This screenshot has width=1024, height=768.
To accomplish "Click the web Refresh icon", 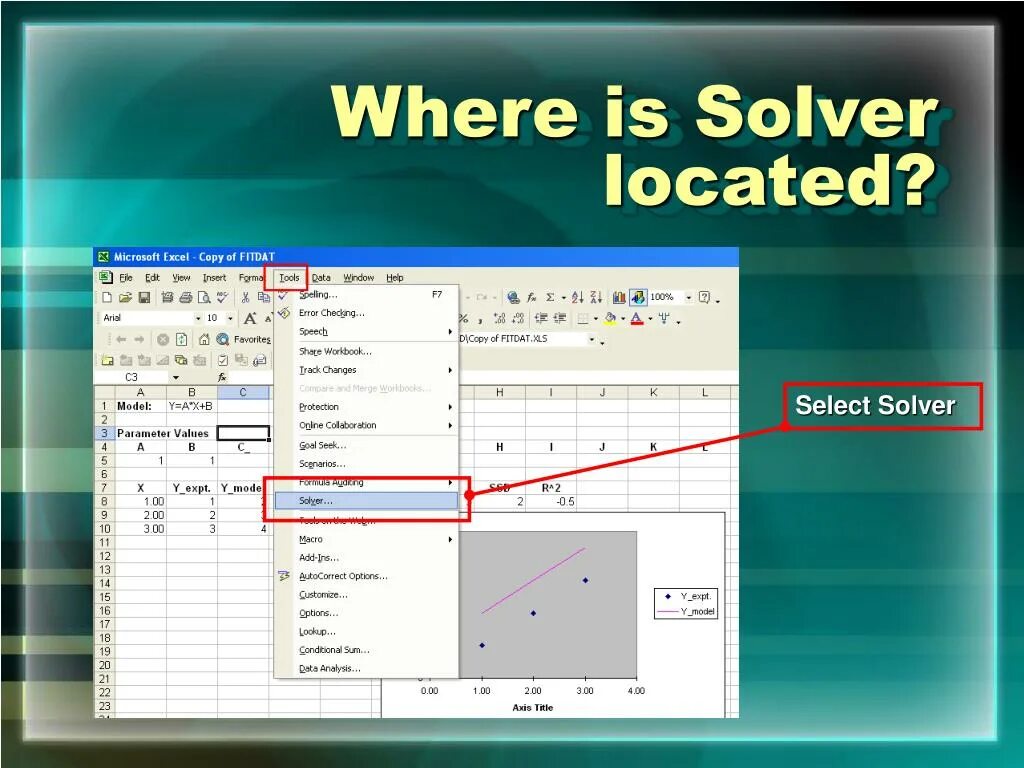I will 182,340.
